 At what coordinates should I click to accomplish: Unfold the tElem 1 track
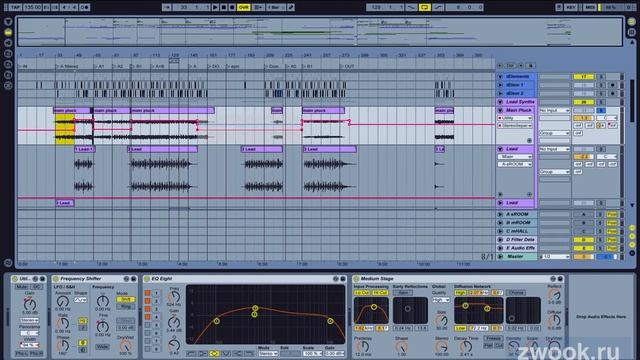pos(500,85)
